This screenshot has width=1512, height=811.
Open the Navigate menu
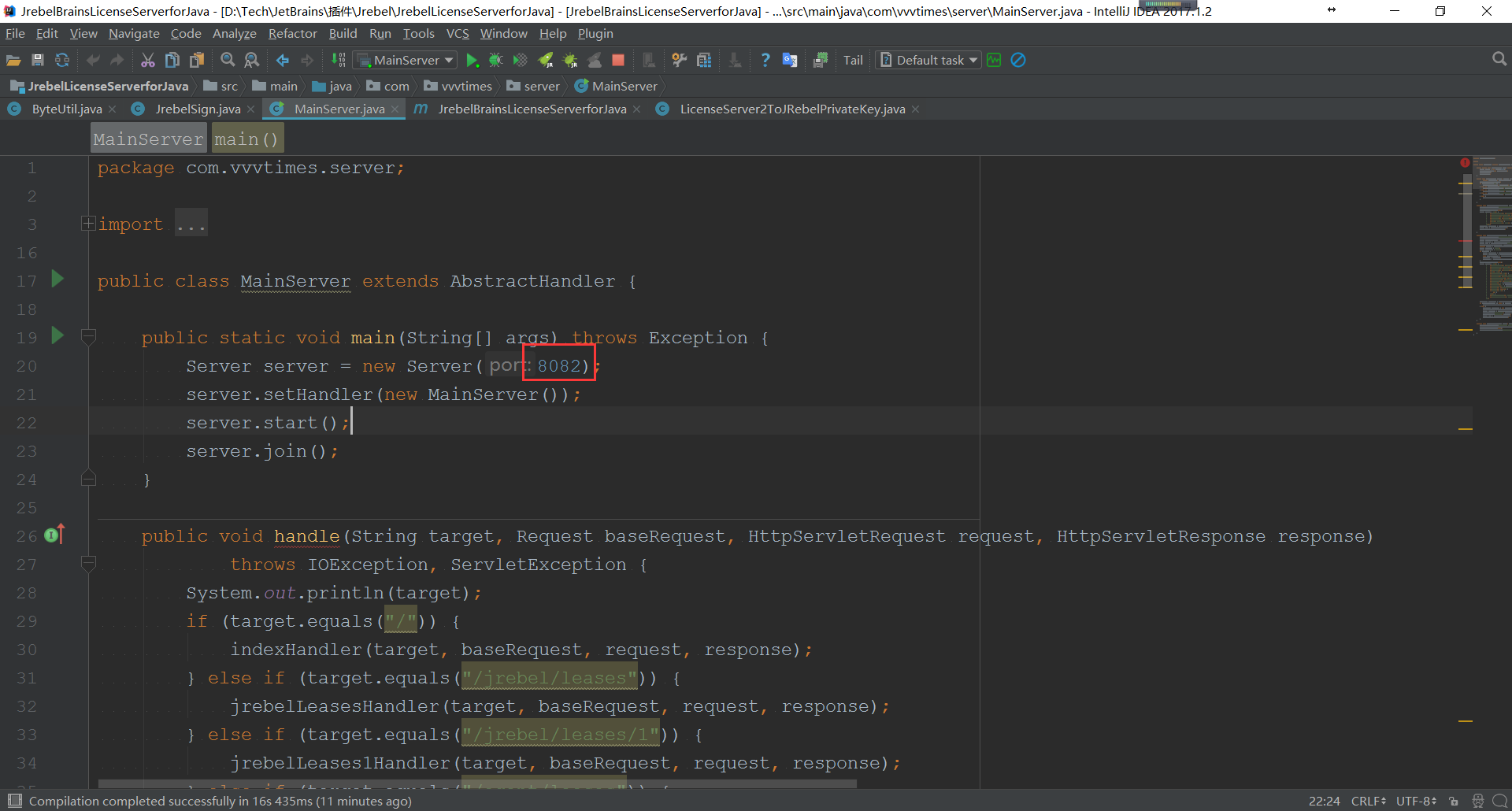[x=134, y=34]
